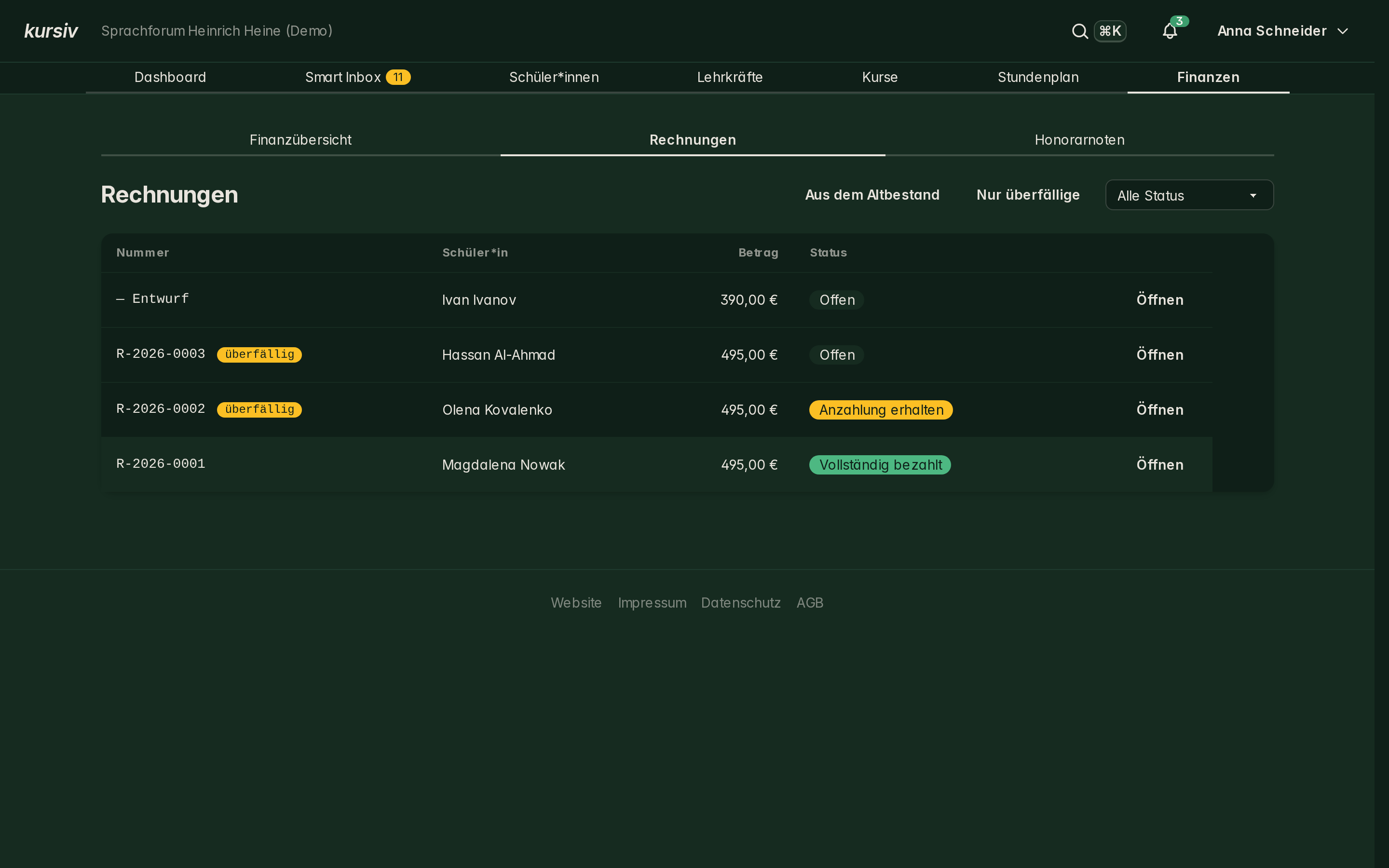Screen dimensions: 1389x868
Task: Click the kursiv logo
Action: click(x=51, y=31)
